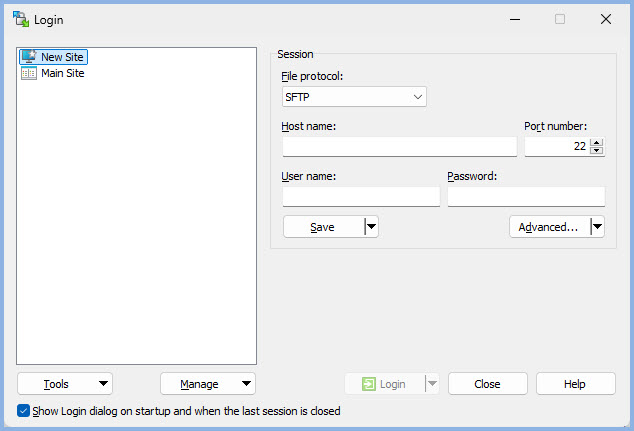Open the Login button dropdown arrow
Viewport: 634px width, 431px height.
pos(432,384)
